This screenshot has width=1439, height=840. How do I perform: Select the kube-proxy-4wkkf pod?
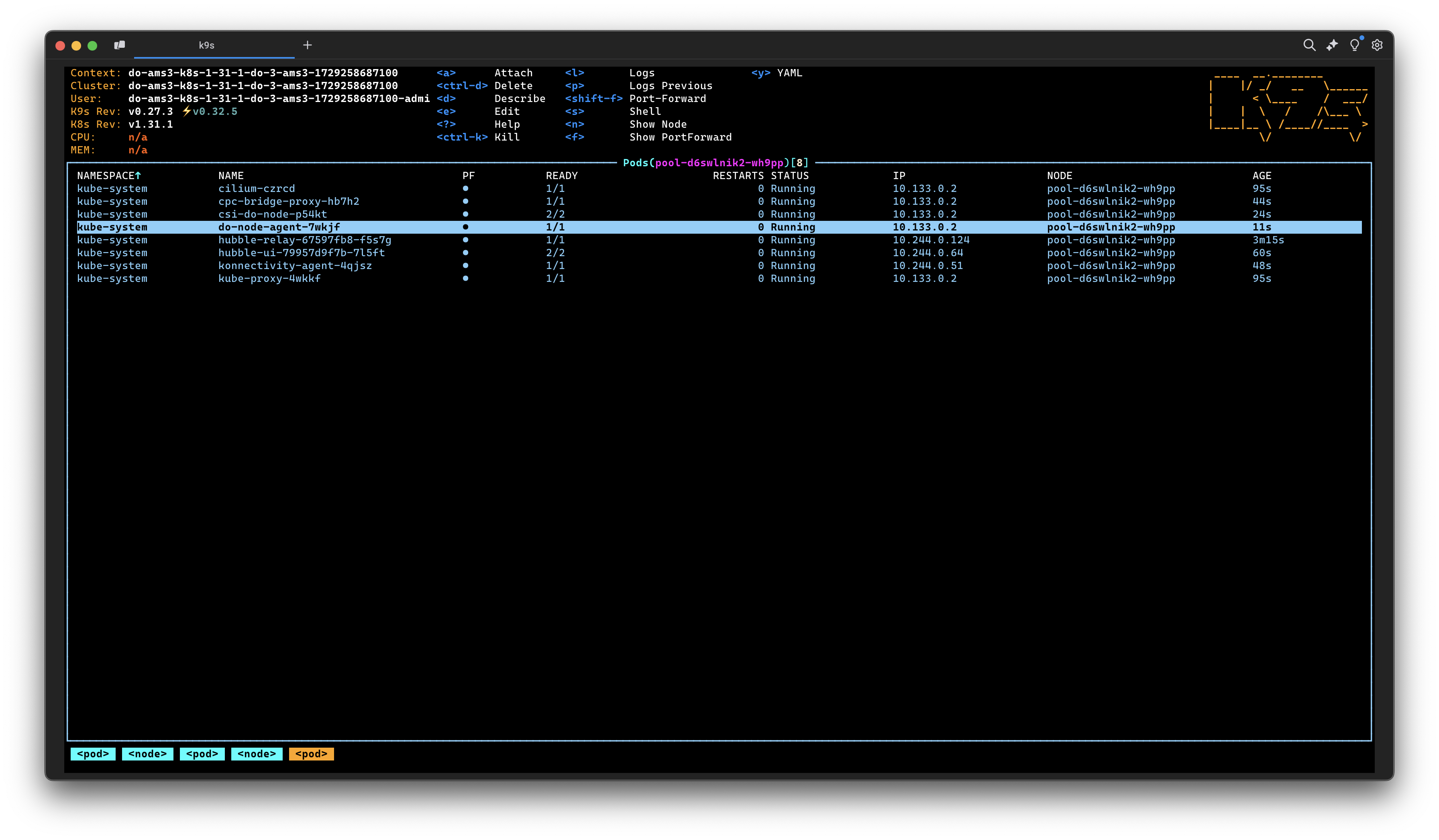[x=269, y=279]
